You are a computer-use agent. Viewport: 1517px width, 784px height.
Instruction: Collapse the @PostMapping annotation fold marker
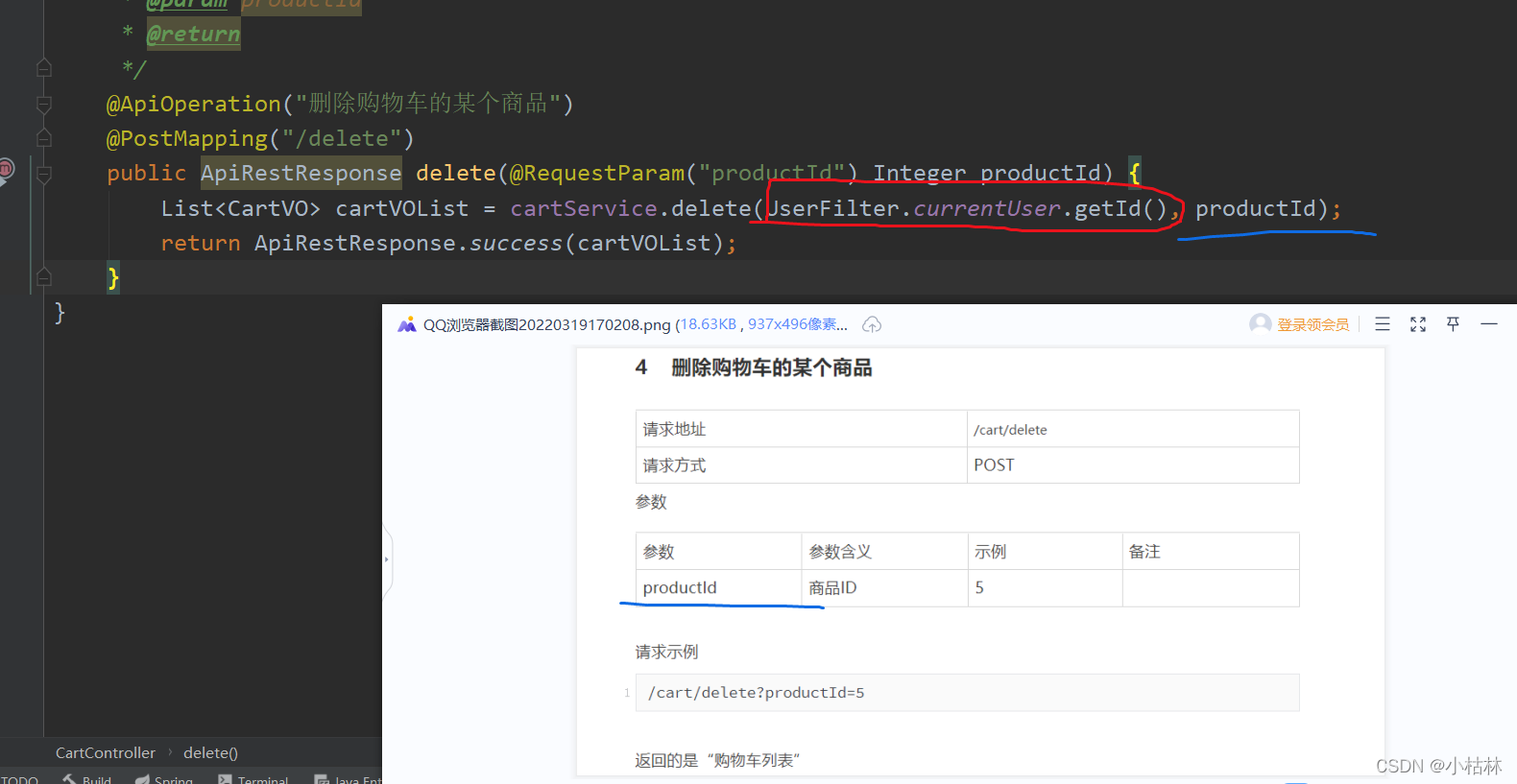pos(43,137)
